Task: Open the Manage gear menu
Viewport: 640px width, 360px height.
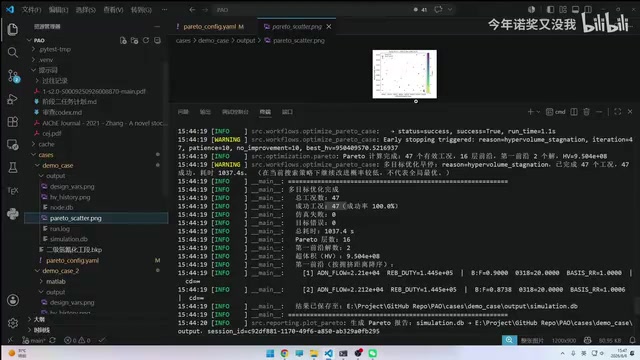Action: [13, 323]
